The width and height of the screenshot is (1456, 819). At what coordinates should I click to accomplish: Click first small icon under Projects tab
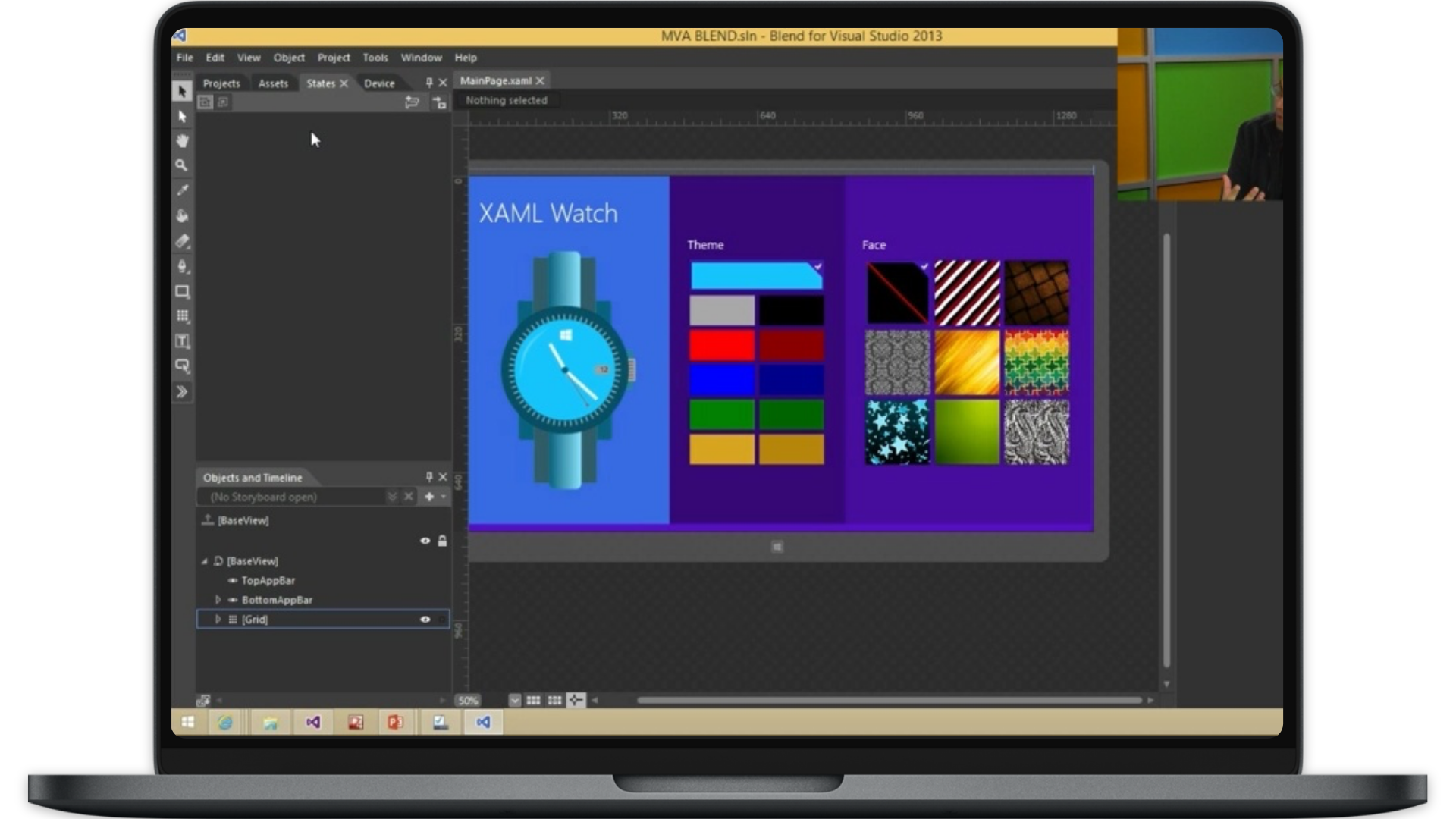205,102
